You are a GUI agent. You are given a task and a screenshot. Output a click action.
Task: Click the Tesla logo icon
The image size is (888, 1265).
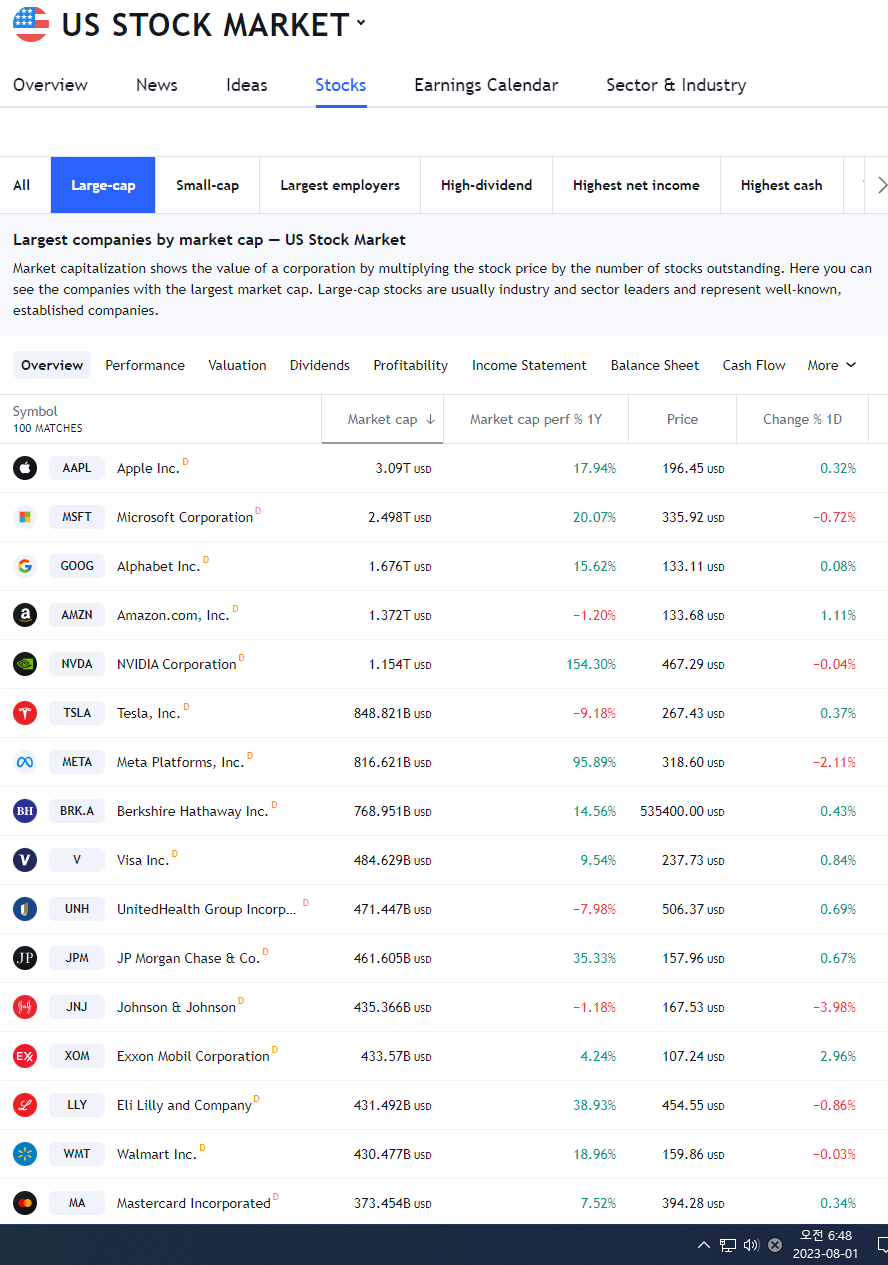click(25, 713)
